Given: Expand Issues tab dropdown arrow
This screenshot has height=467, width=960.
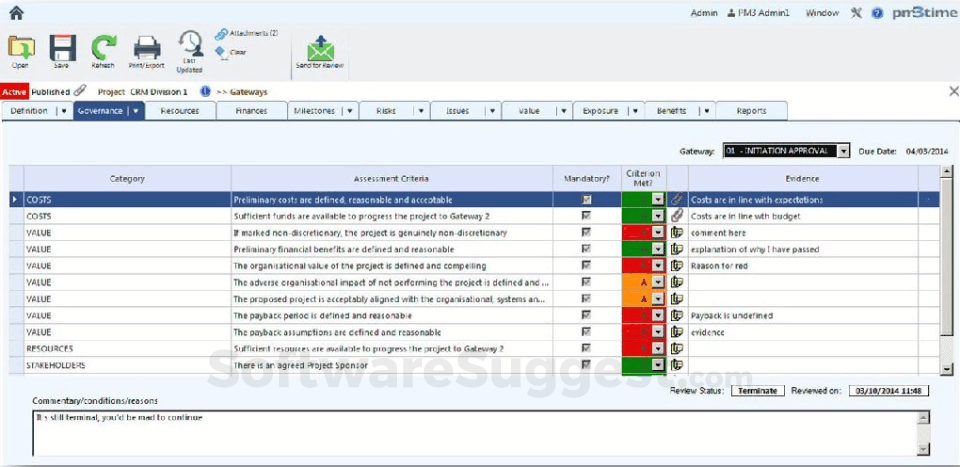Looking at the screenshot, I should tap(492, 111).
